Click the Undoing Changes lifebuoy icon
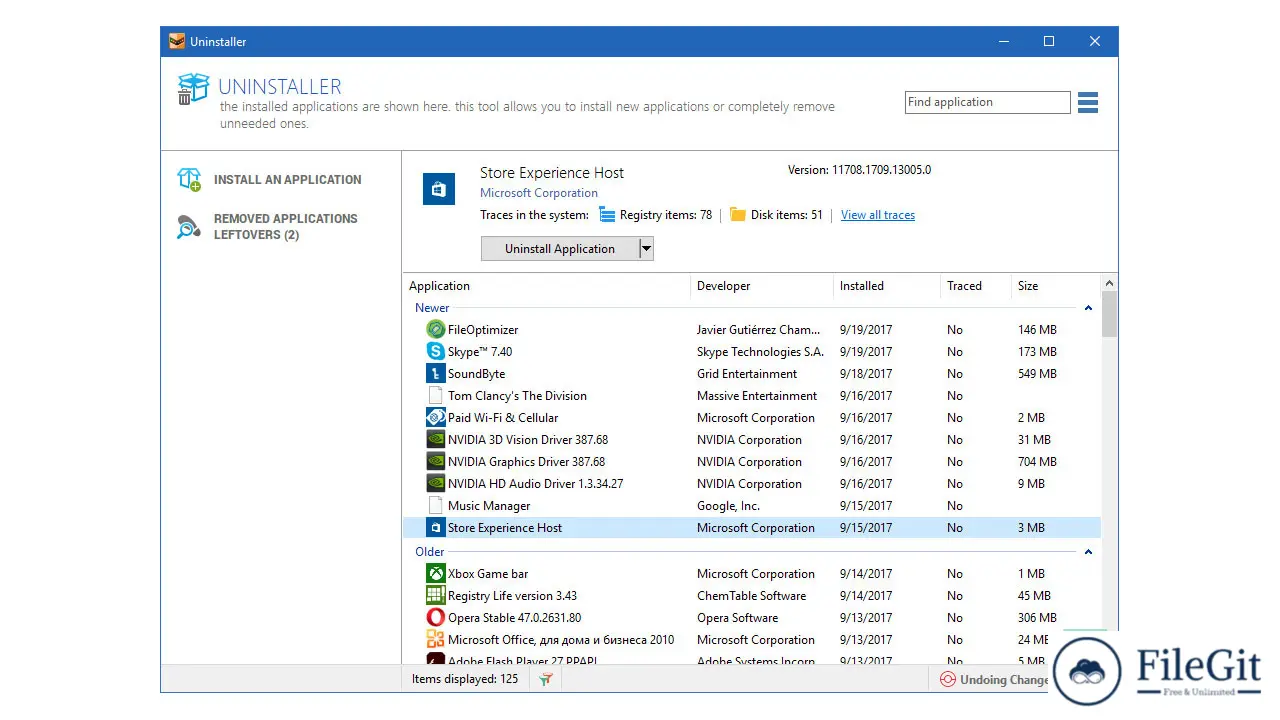 click(x=948, y=680)
